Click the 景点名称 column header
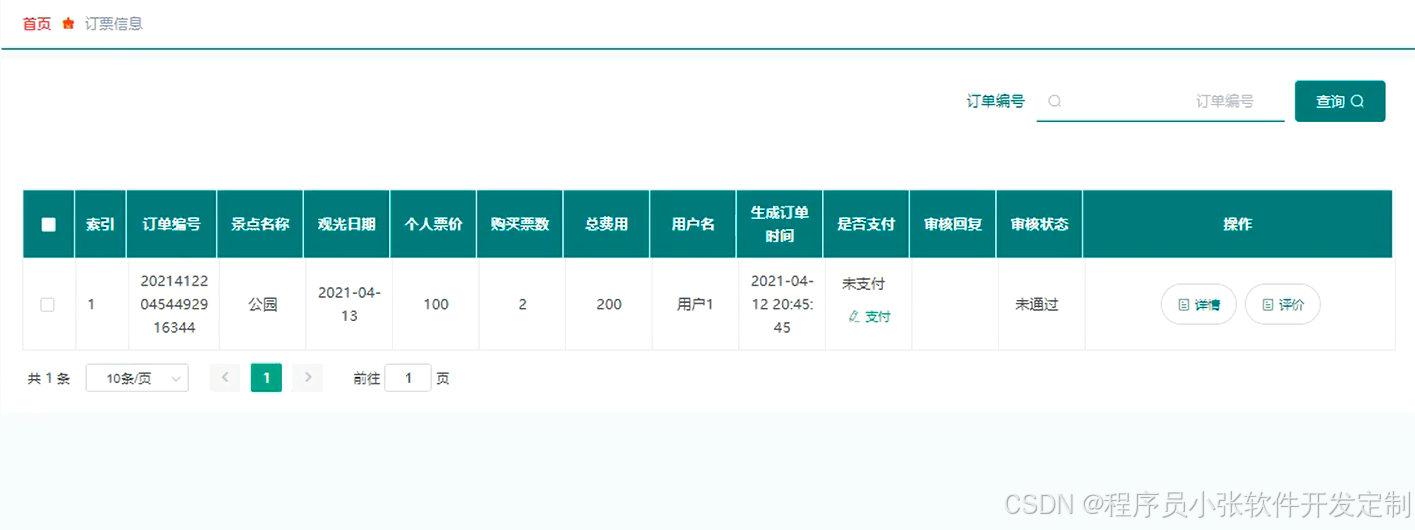Screen dimensions: 1415x530 click(260, 224)
